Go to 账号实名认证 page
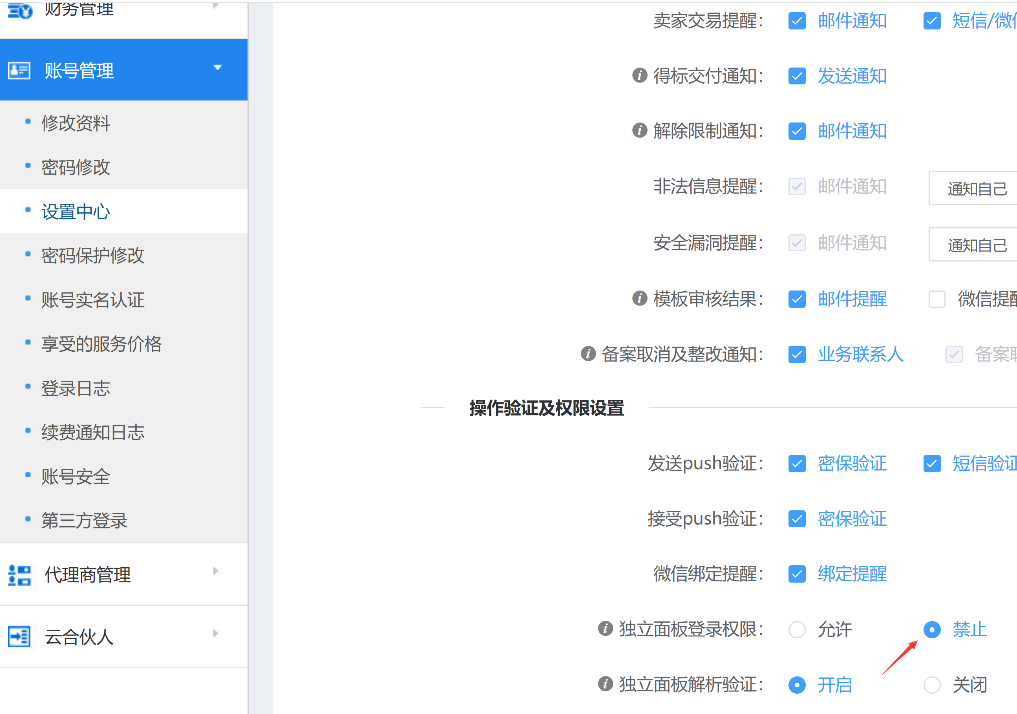Image resolution: width=1017 pixels, height=714 pixels. [93, 300]
